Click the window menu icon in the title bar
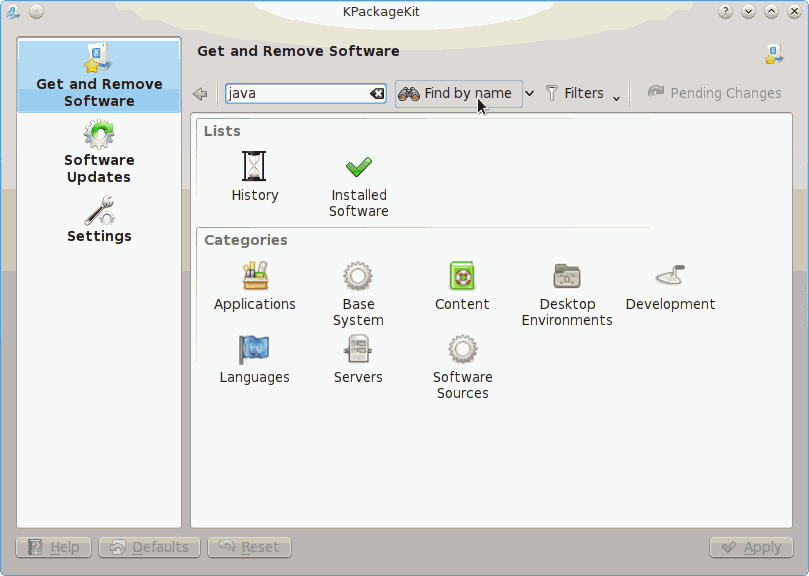 [x=12, y=11]
